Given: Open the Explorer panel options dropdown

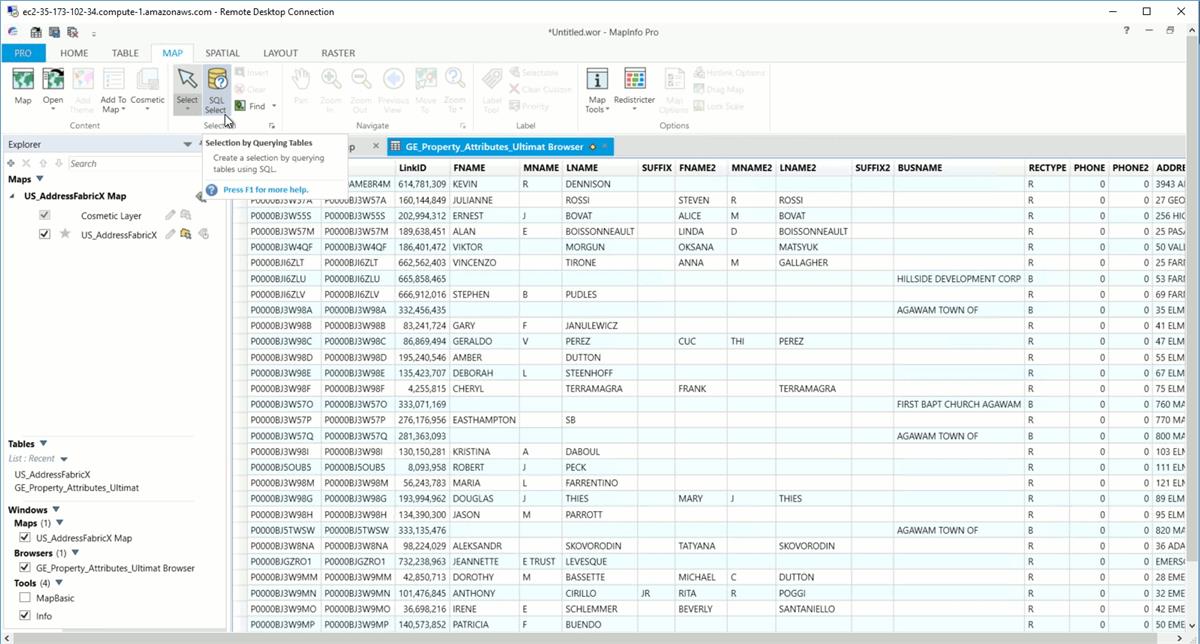Looking at the screenshot, I should (187, 145).
